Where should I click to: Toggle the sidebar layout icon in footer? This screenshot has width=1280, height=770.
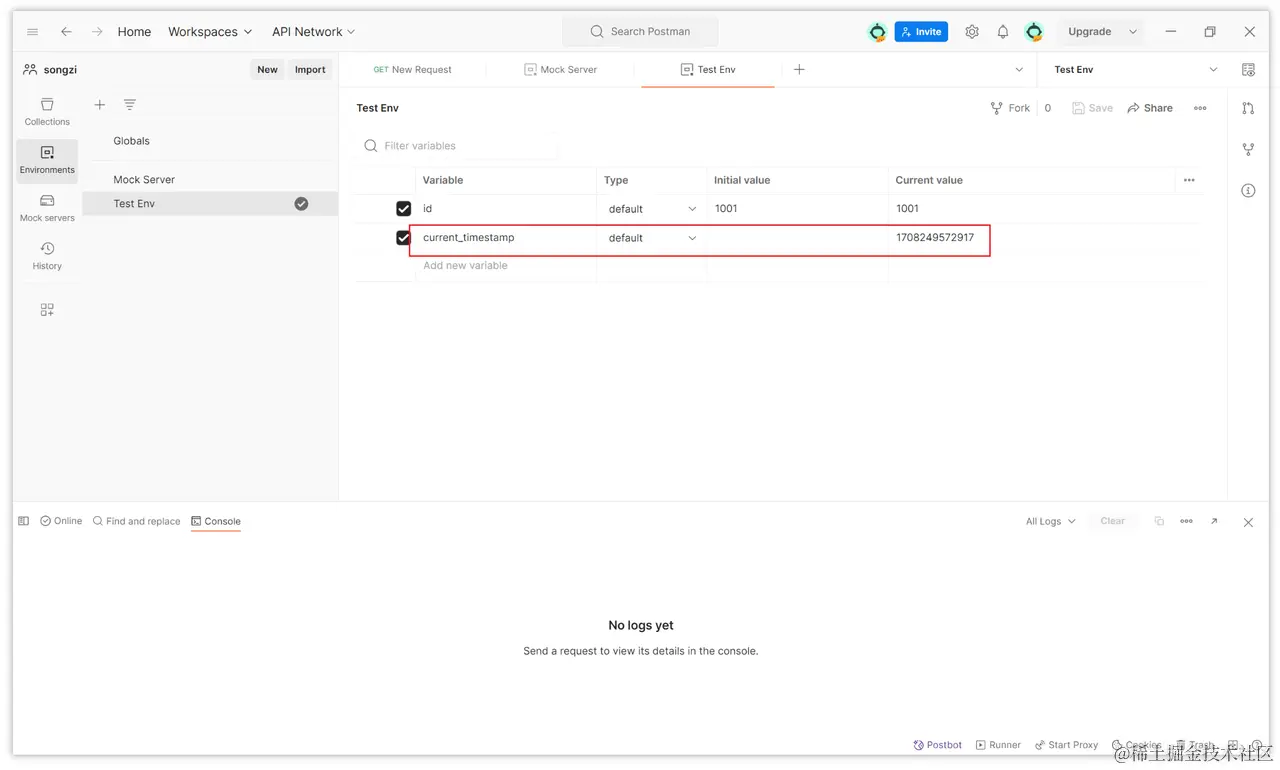click(x=24, y=521)
